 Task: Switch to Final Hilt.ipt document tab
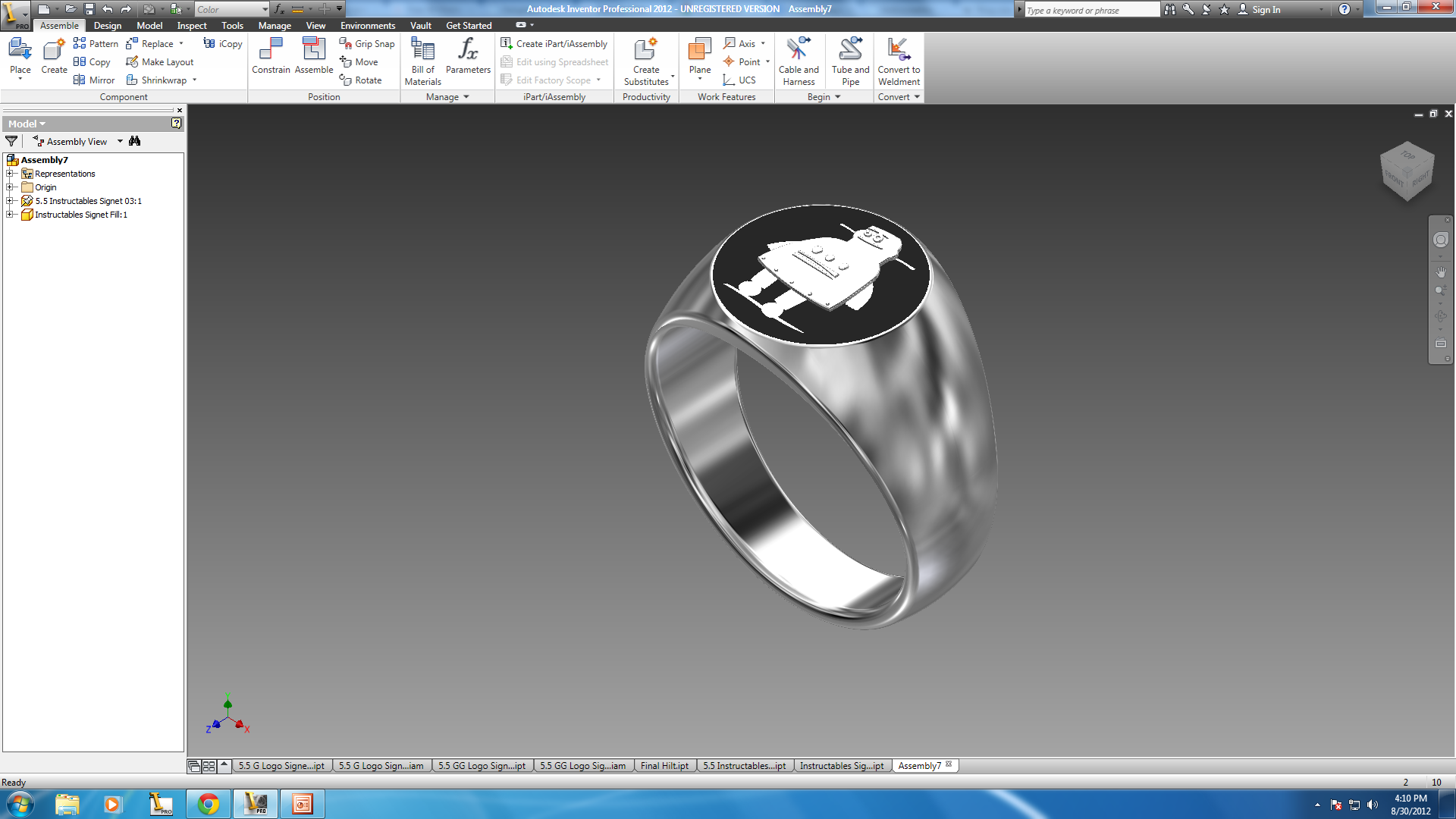tap(664, 766)
